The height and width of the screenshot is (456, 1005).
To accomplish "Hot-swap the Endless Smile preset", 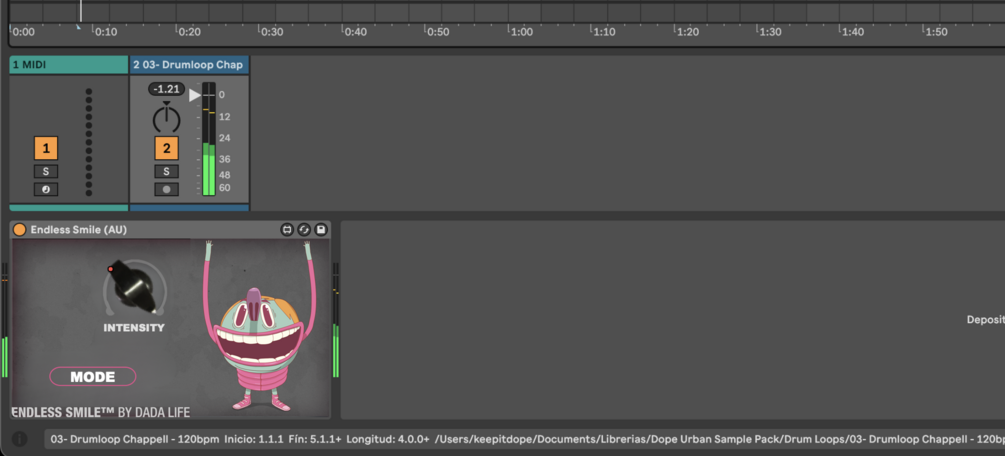I will [x=304, y=230].
